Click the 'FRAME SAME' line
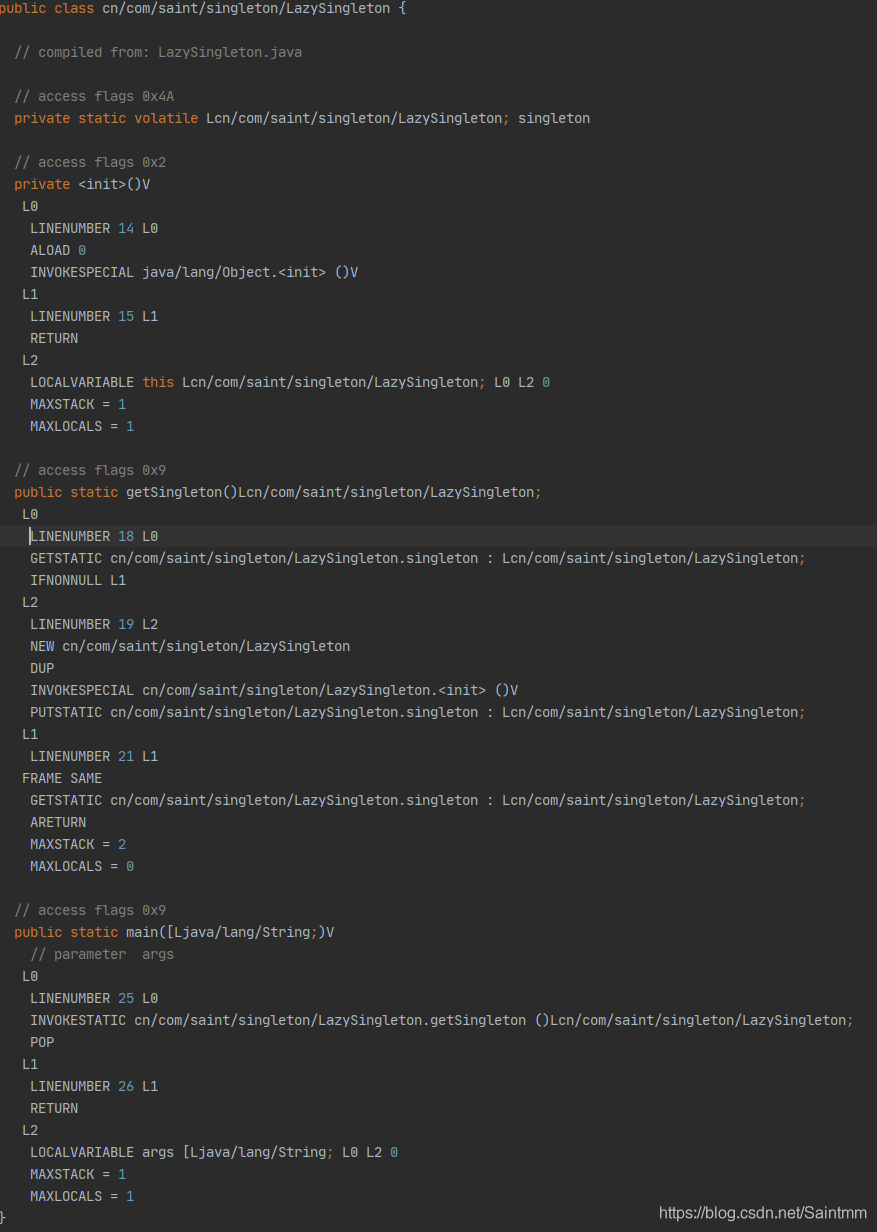877x1232 pixels. pos(62,778)
